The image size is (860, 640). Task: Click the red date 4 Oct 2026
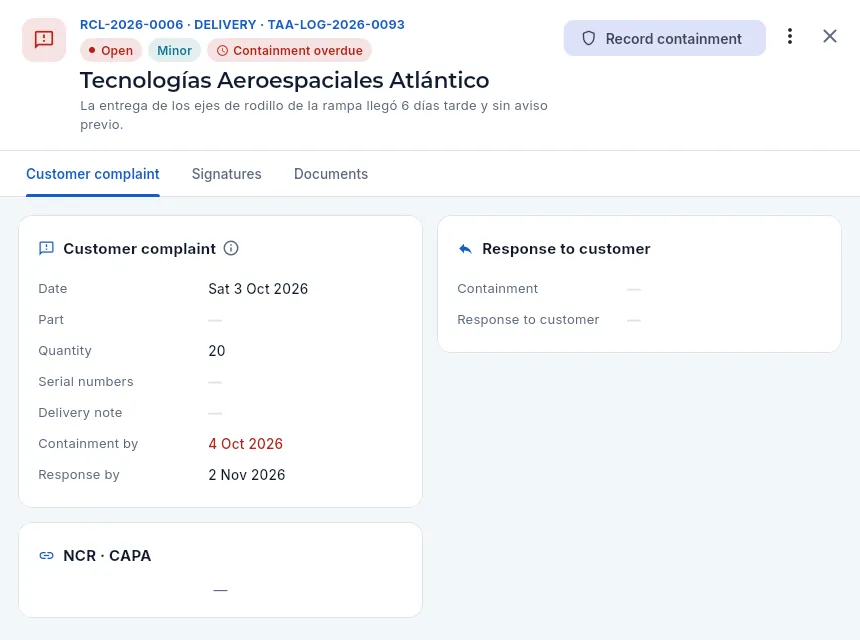(245, 444)
